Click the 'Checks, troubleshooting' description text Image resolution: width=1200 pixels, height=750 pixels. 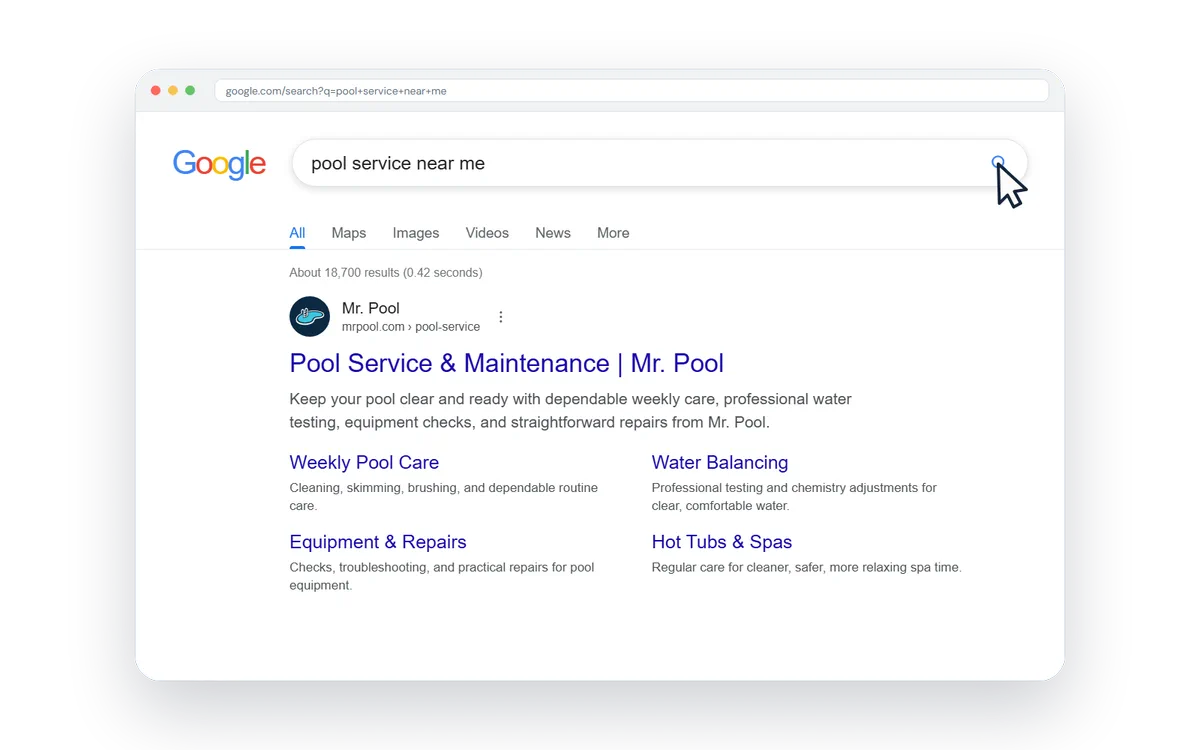(x=442, y=576)
